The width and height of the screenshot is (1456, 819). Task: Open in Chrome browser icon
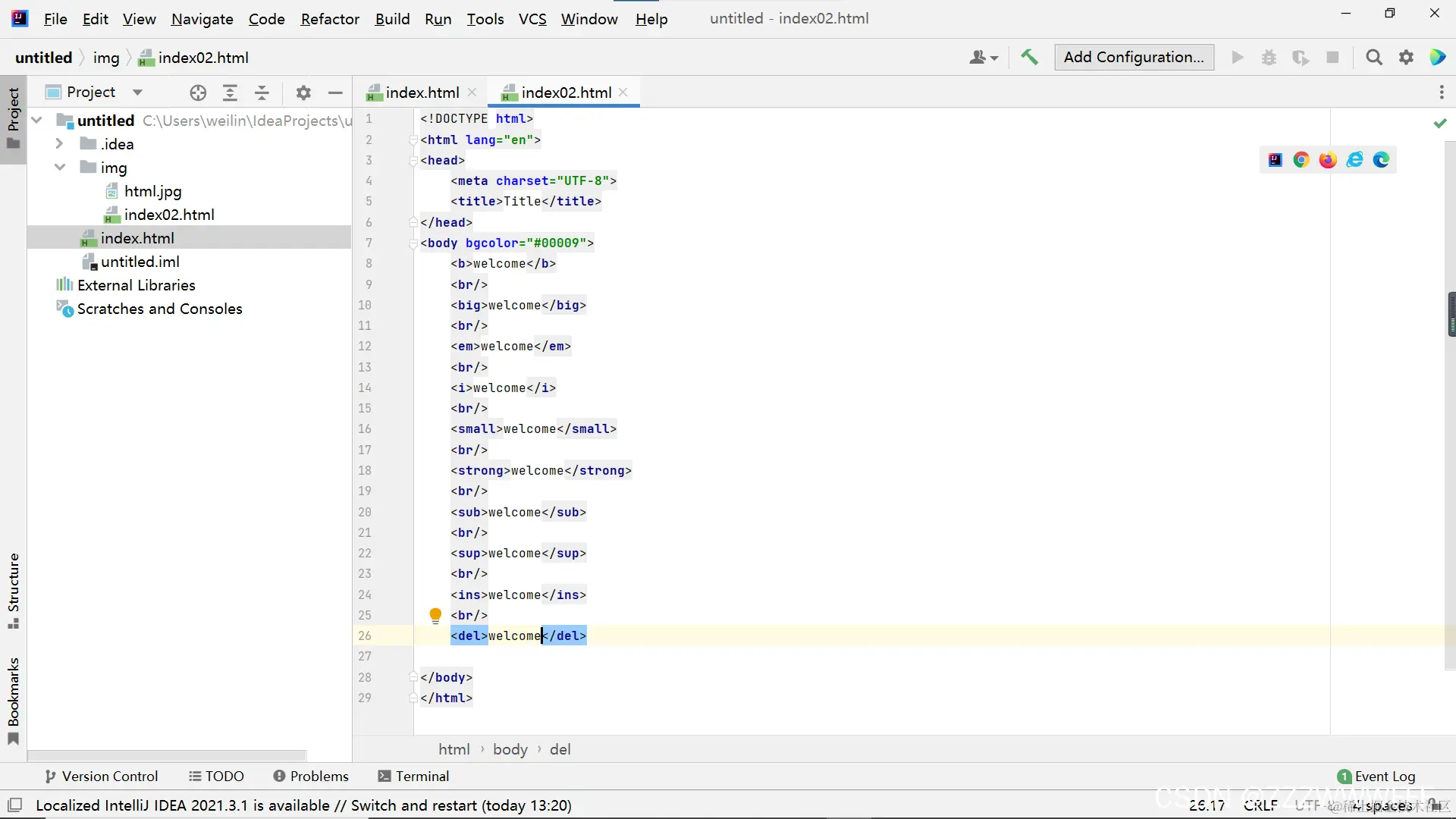pos(1301,160)
